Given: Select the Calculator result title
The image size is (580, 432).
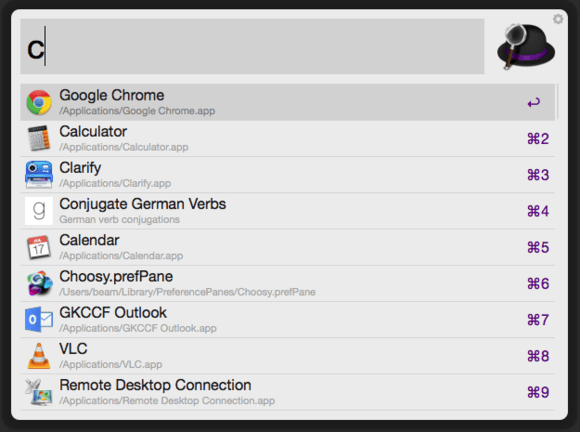Looking at the screenshot, I should pyautogui.click(x=93, y=132).
